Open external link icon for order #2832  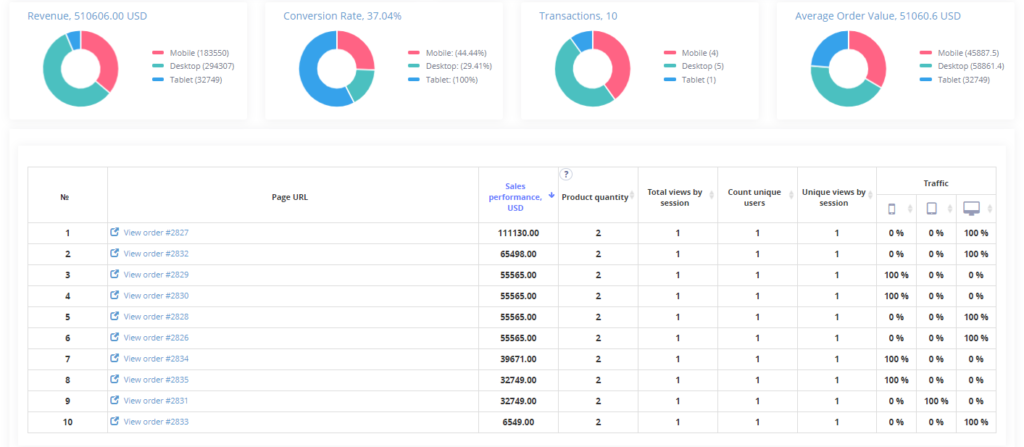point(115,253)
